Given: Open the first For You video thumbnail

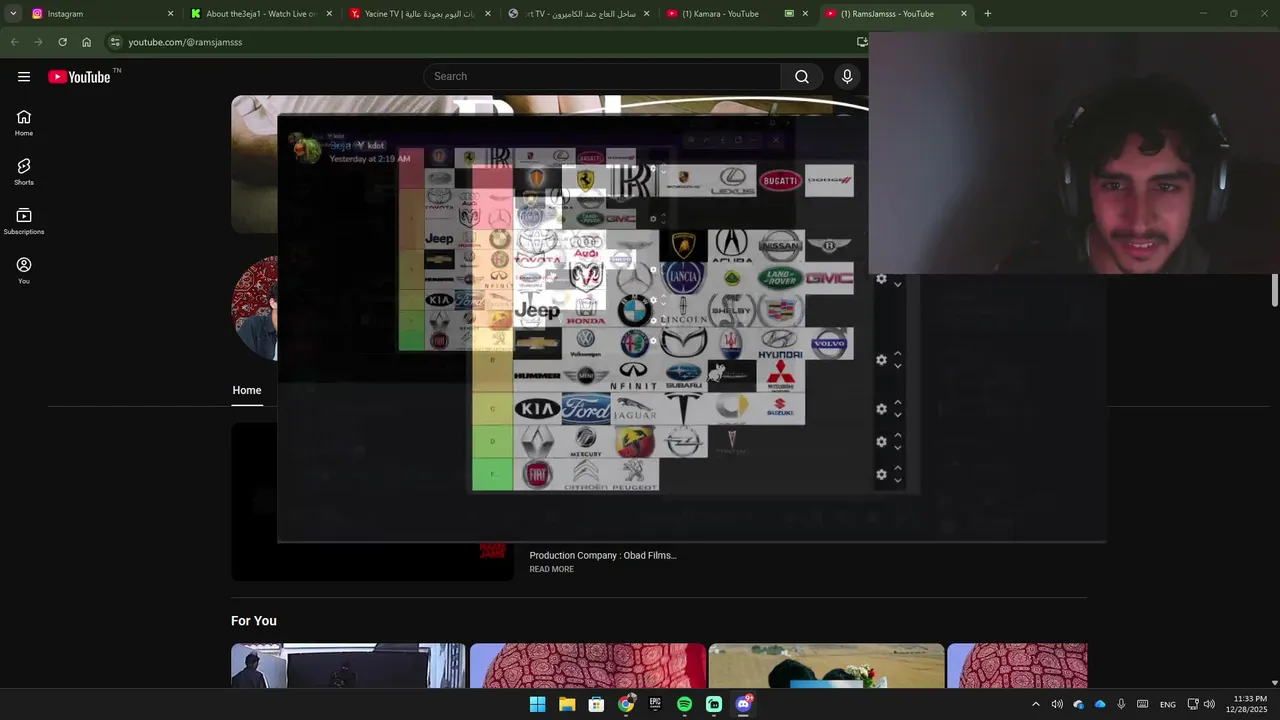Looking at the screenshot, I should [348, 665].
